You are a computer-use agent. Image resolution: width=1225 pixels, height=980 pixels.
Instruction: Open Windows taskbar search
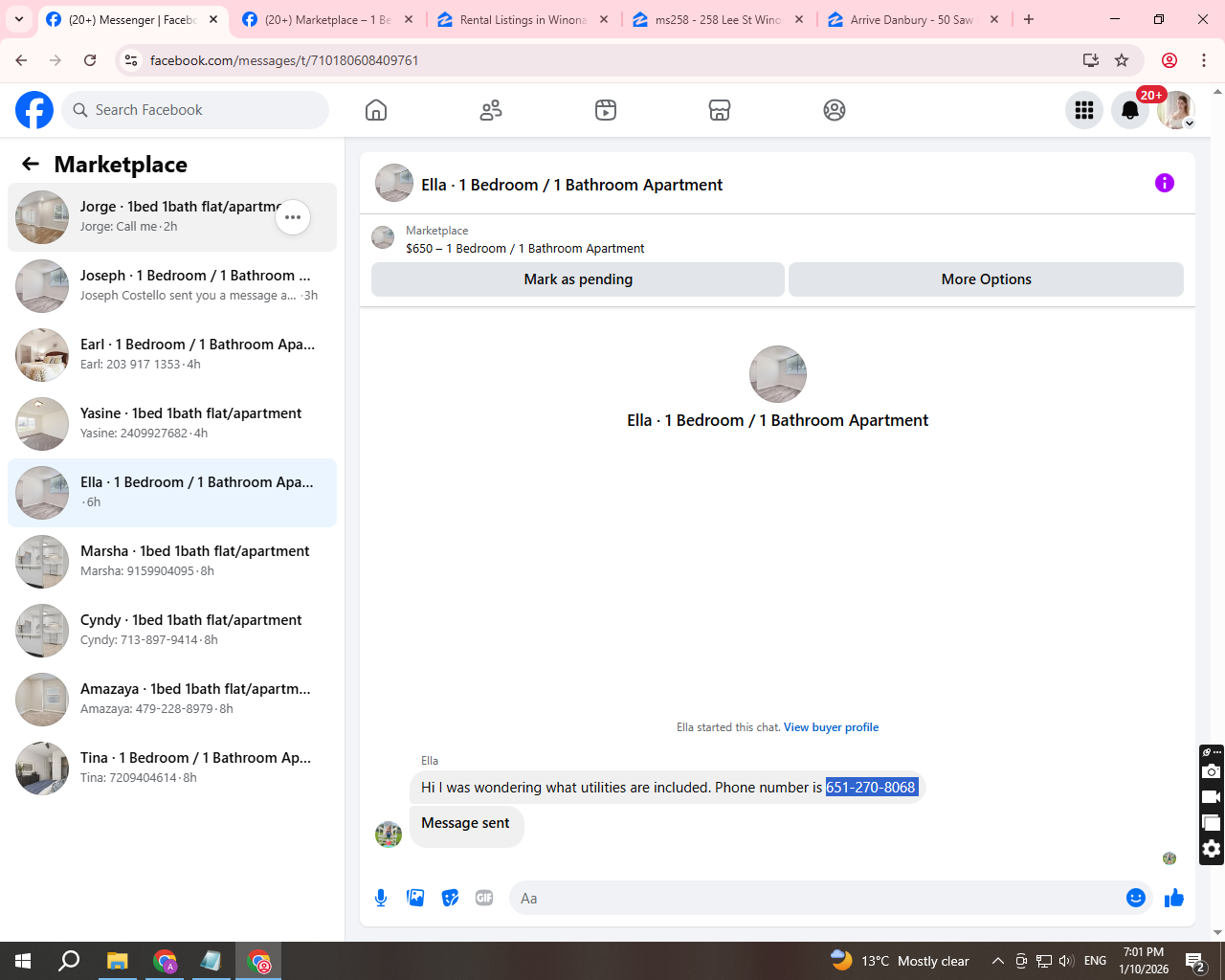click(69, 961)
